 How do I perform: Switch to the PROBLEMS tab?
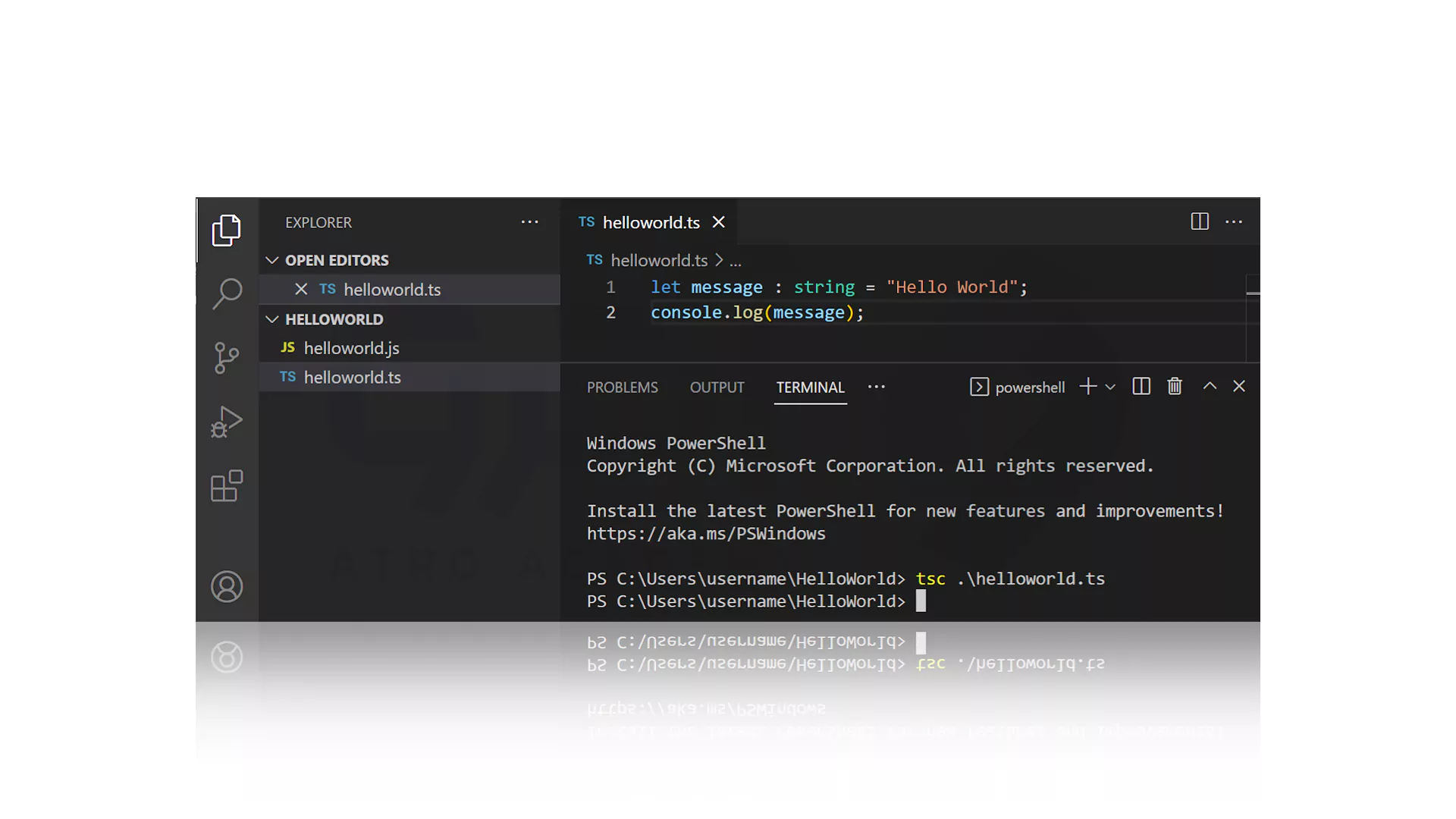[x=622, y=388]
